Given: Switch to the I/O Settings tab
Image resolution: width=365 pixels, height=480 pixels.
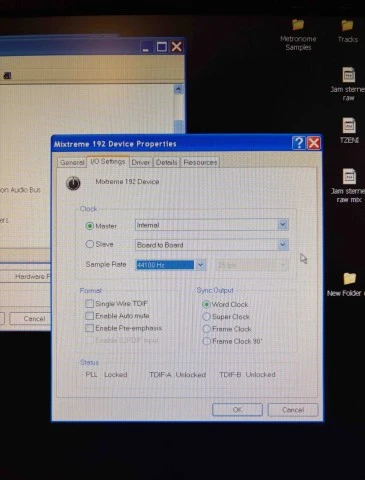Looking at the screenshot, I should [x=108, y=161].
